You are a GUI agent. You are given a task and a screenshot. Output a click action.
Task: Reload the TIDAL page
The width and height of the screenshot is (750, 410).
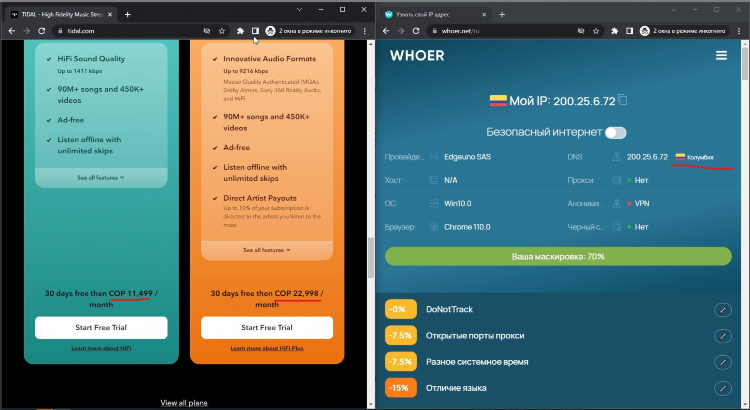point(42,31)
